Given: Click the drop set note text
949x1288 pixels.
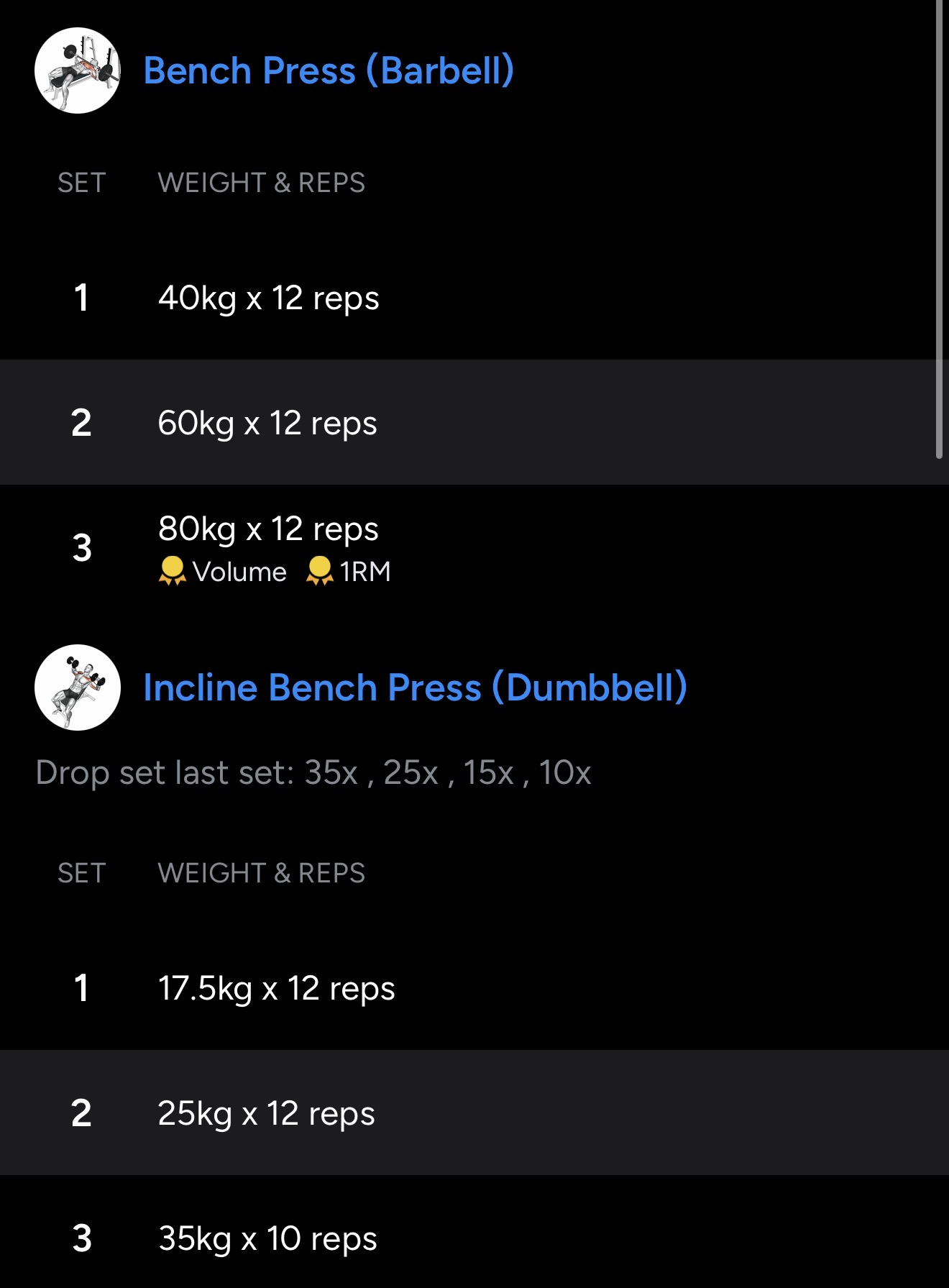Looking at the screenshot, I should point(313,773).
